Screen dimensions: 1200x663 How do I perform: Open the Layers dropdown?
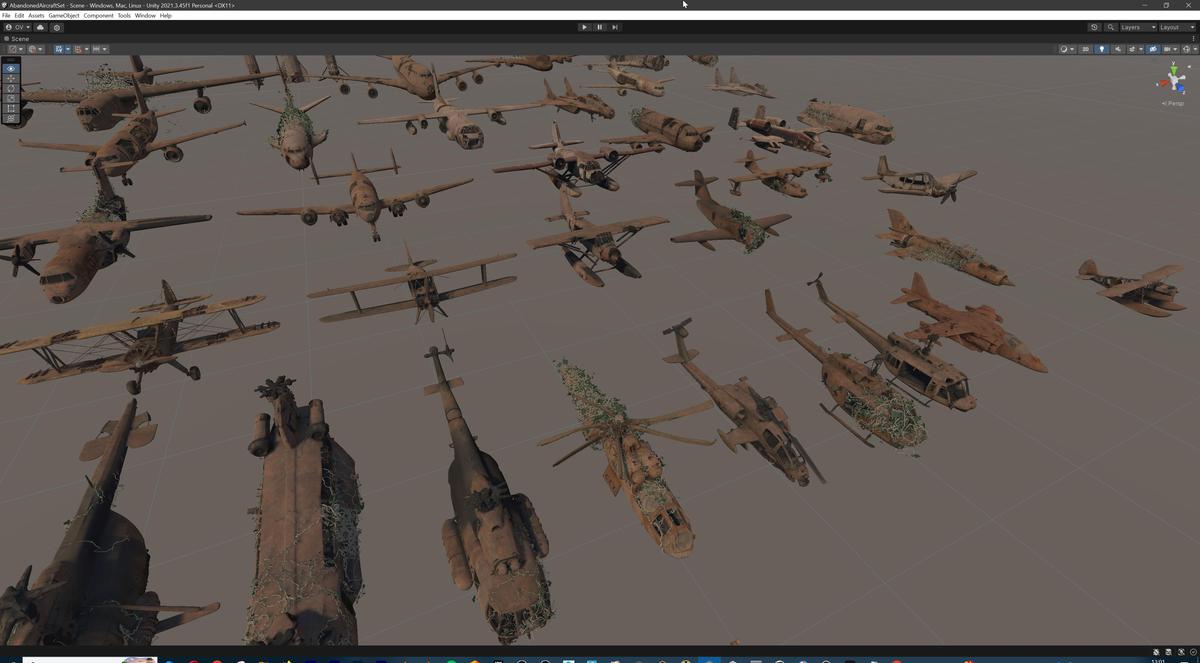point(1138,27)
